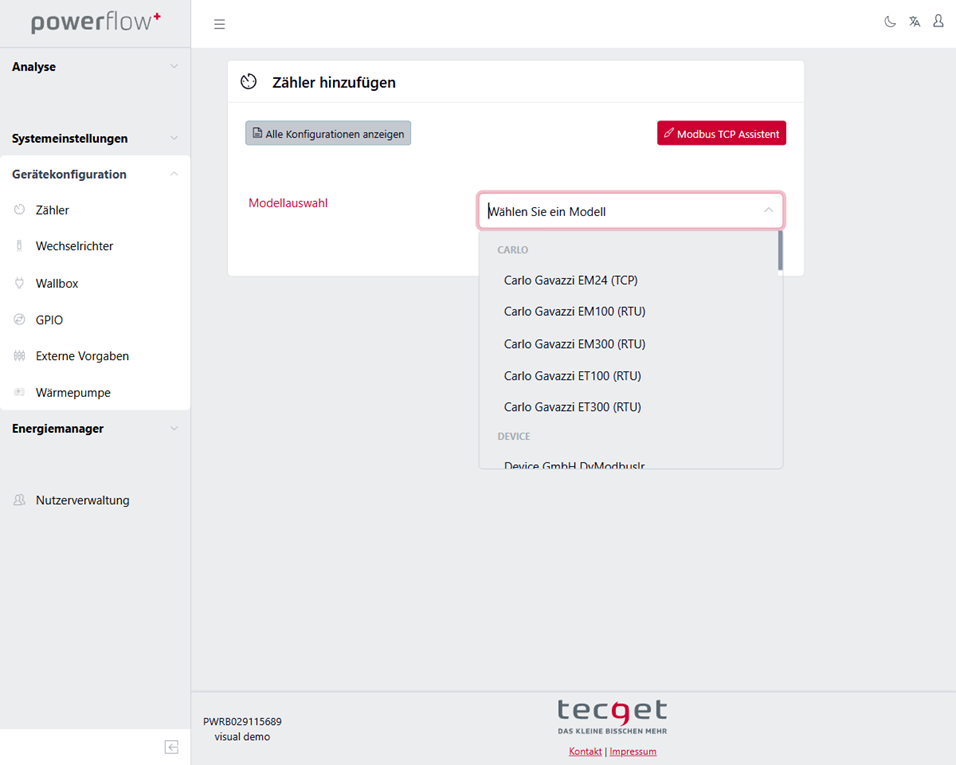Screen dimensions: 956x765
Task: Click the dropdown list scrollbar thumb
Action: coord(780,251)
